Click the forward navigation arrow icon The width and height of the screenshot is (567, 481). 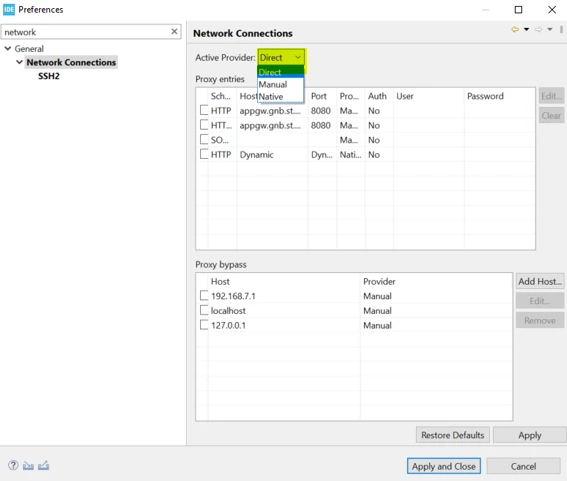(538, 29)
